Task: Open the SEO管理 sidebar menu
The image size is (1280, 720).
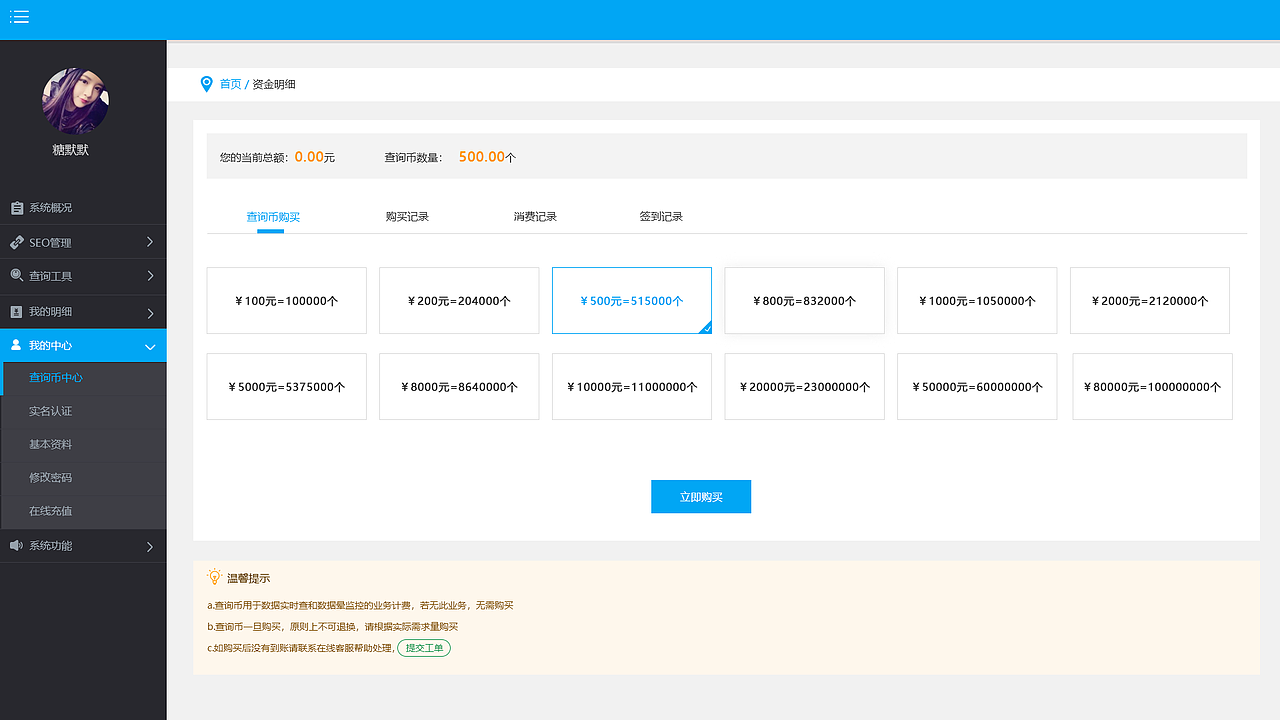Action: pos(83,242)
